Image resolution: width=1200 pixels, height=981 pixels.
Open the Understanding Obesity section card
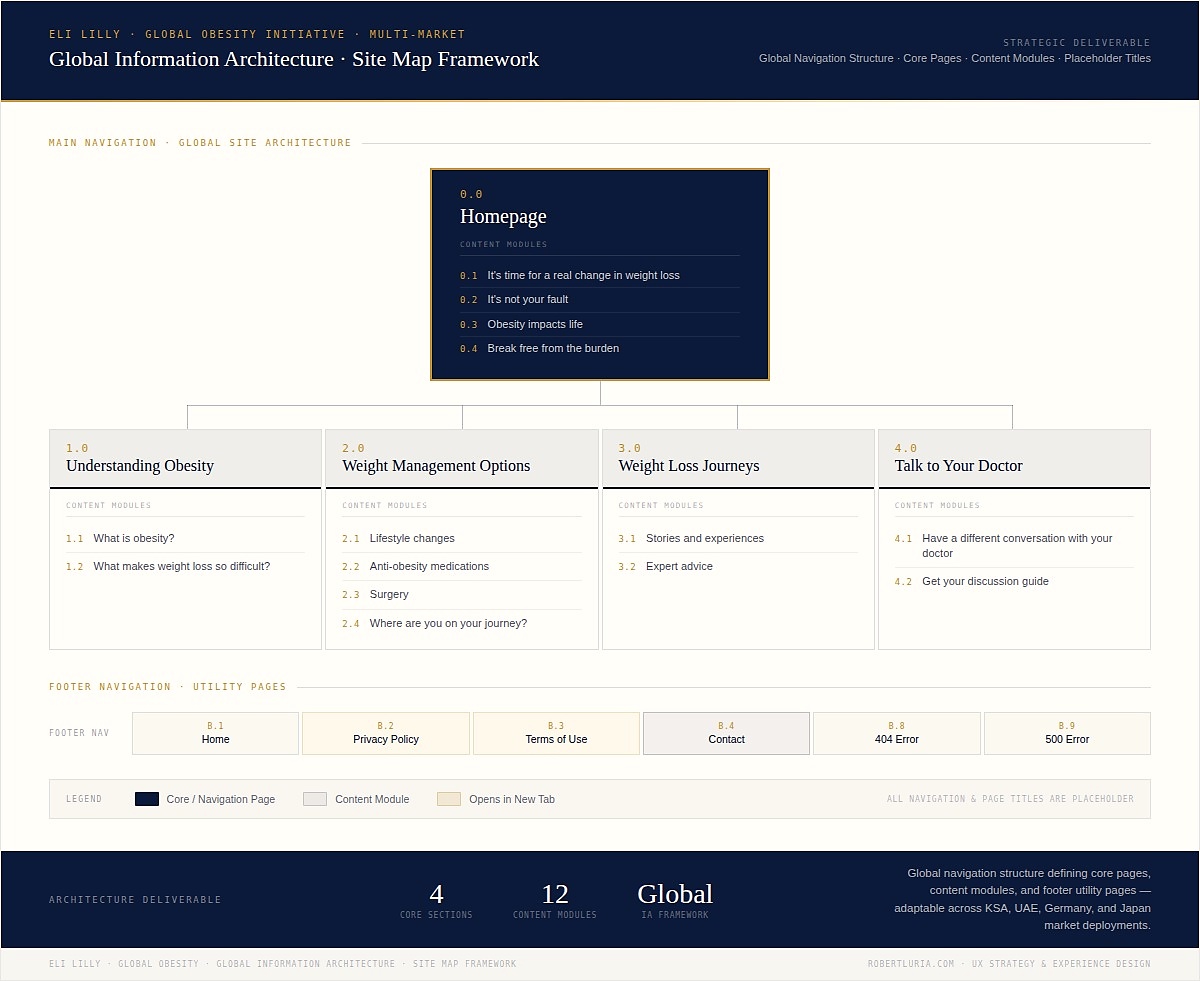pyautogui.click(x=185, y=457)
